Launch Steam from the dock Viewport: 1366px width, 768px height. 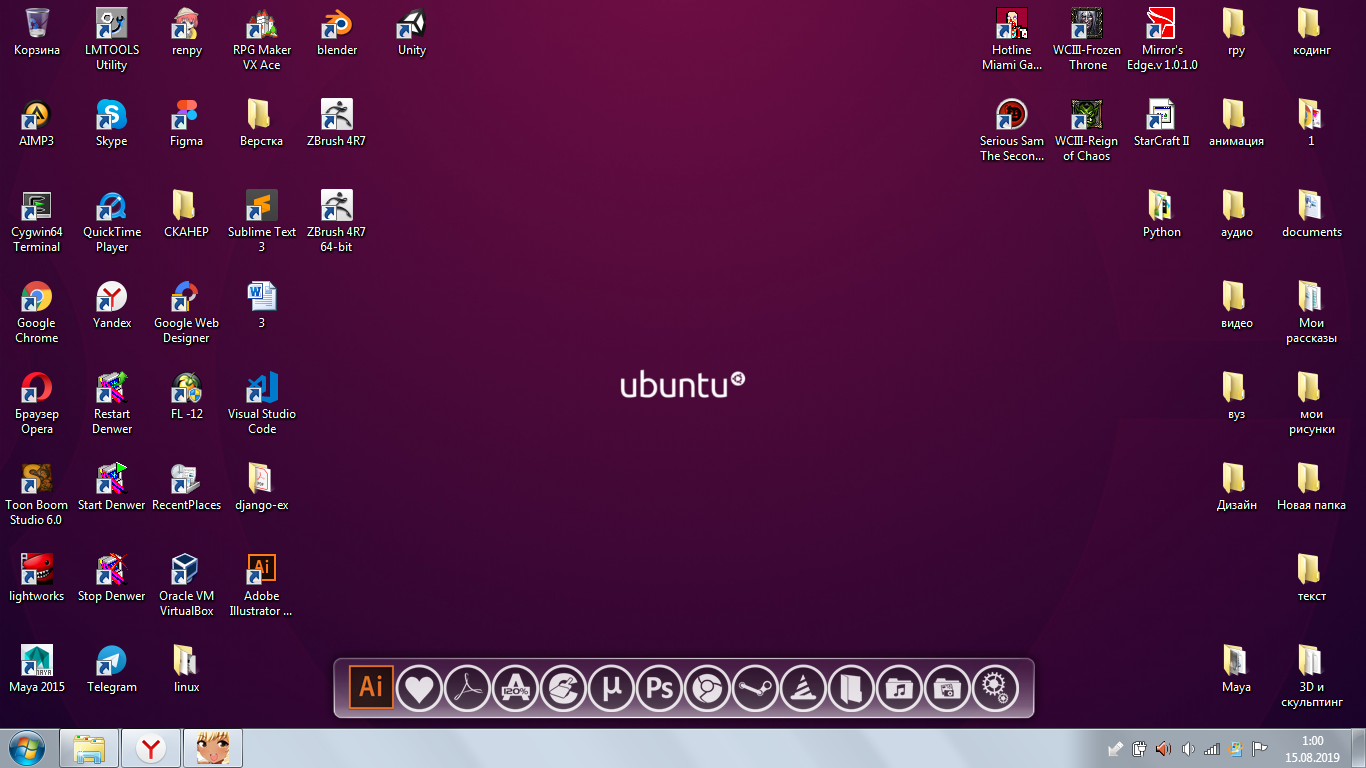coord(755,688)
